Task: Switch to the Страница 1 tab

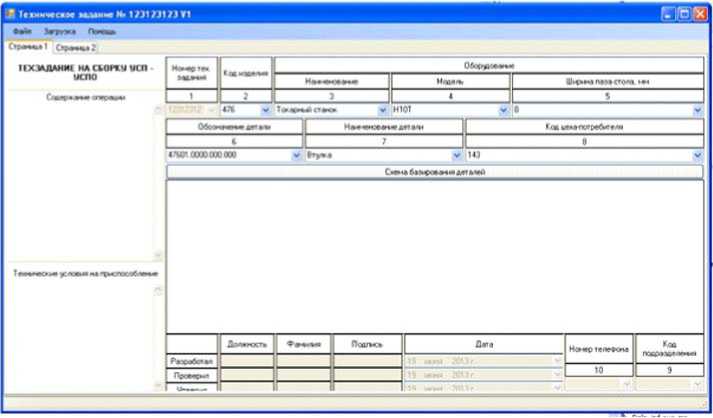Action: (x=28, y=47)
